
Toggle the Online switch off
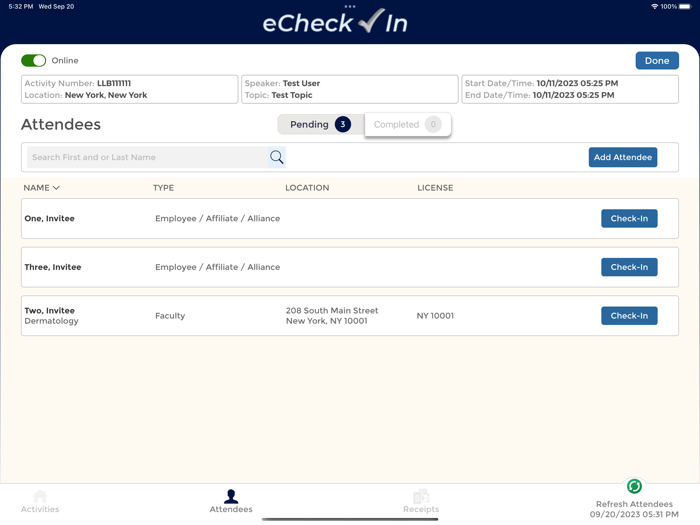pyautogui.click(x=33, y=60)
